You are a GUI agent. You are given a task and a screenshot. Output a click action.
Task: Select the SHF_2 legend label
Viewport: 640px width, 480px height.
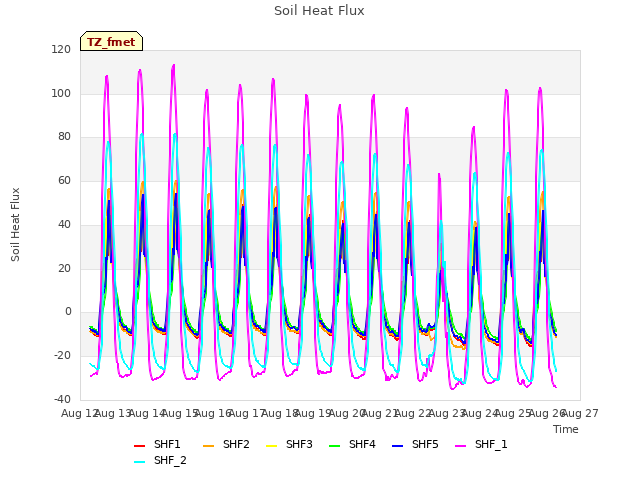(170, 460)
